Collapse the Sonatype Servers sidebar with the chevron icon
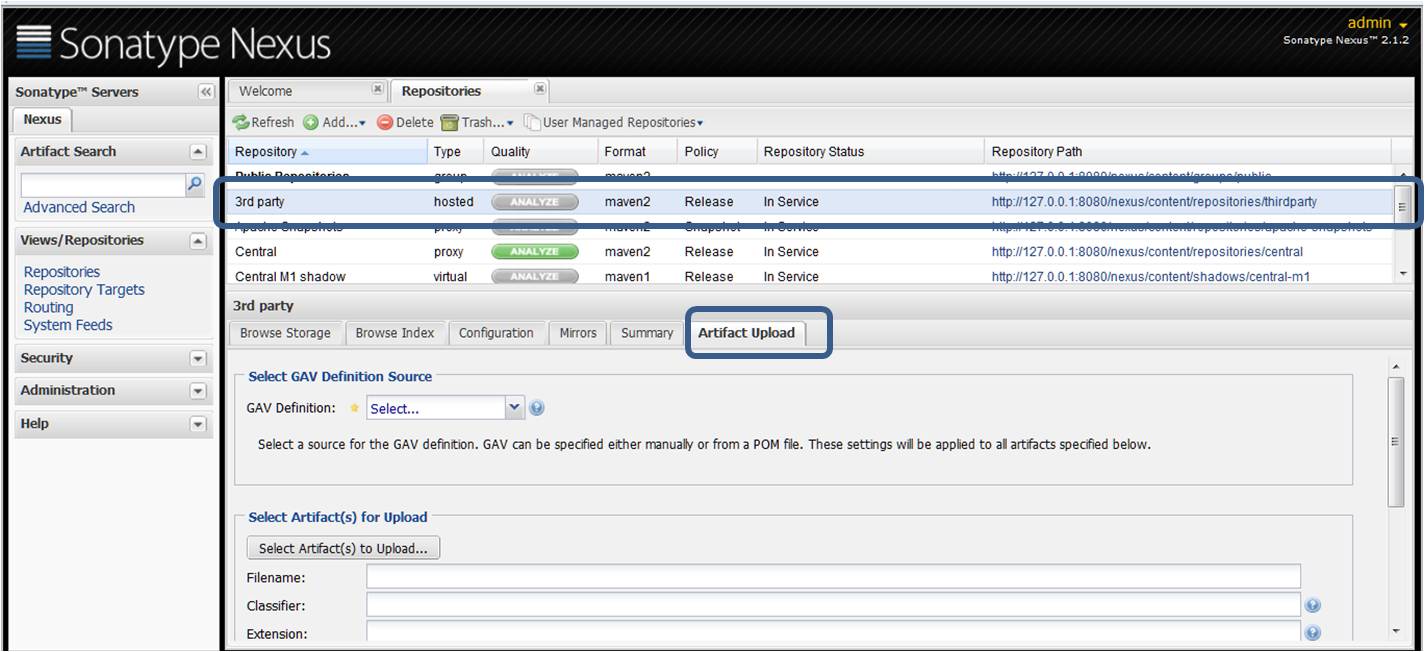1425x652 pixels. point(208,91)
